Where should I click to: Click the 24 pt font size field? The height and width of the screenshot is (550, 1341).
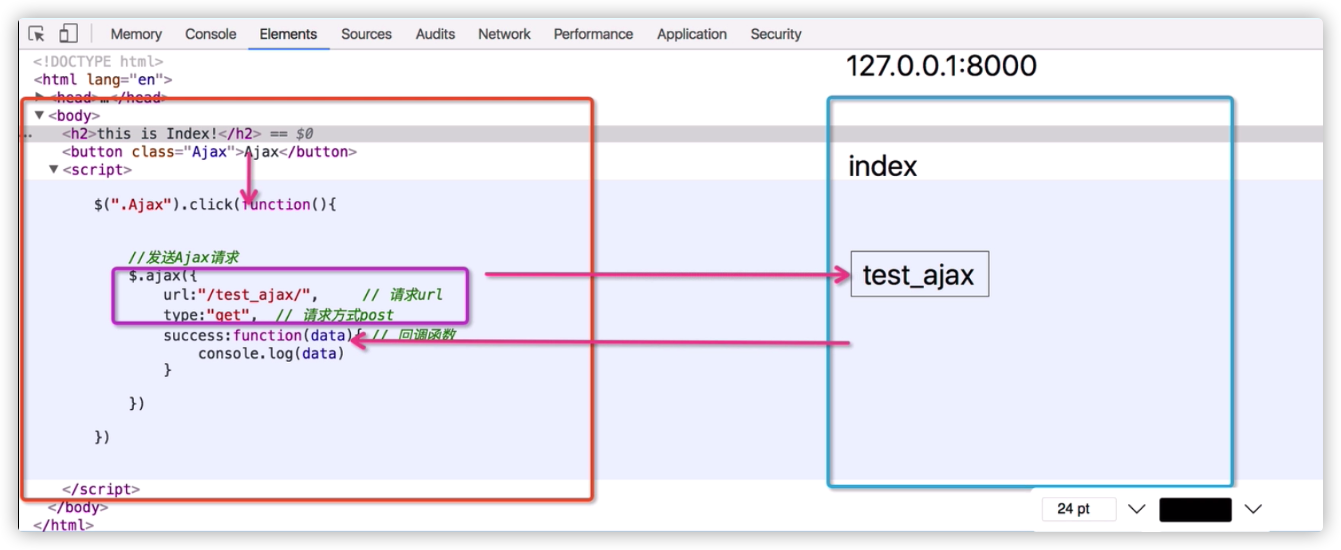(1079, 509)
